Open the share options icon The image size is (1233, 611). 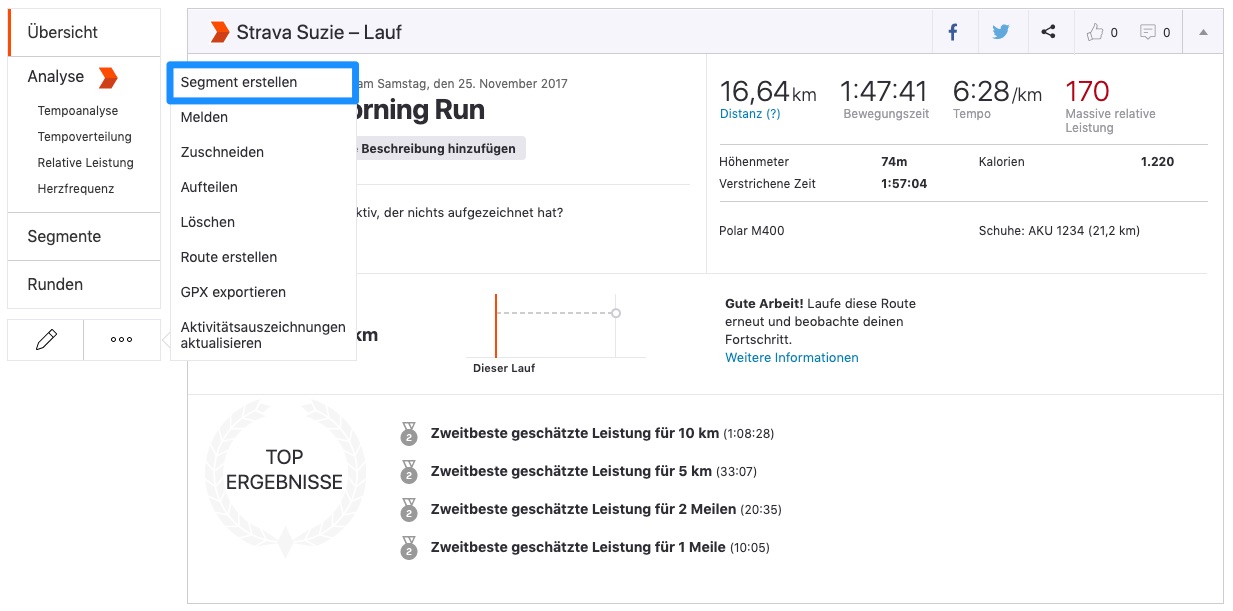click(1048, 31)
